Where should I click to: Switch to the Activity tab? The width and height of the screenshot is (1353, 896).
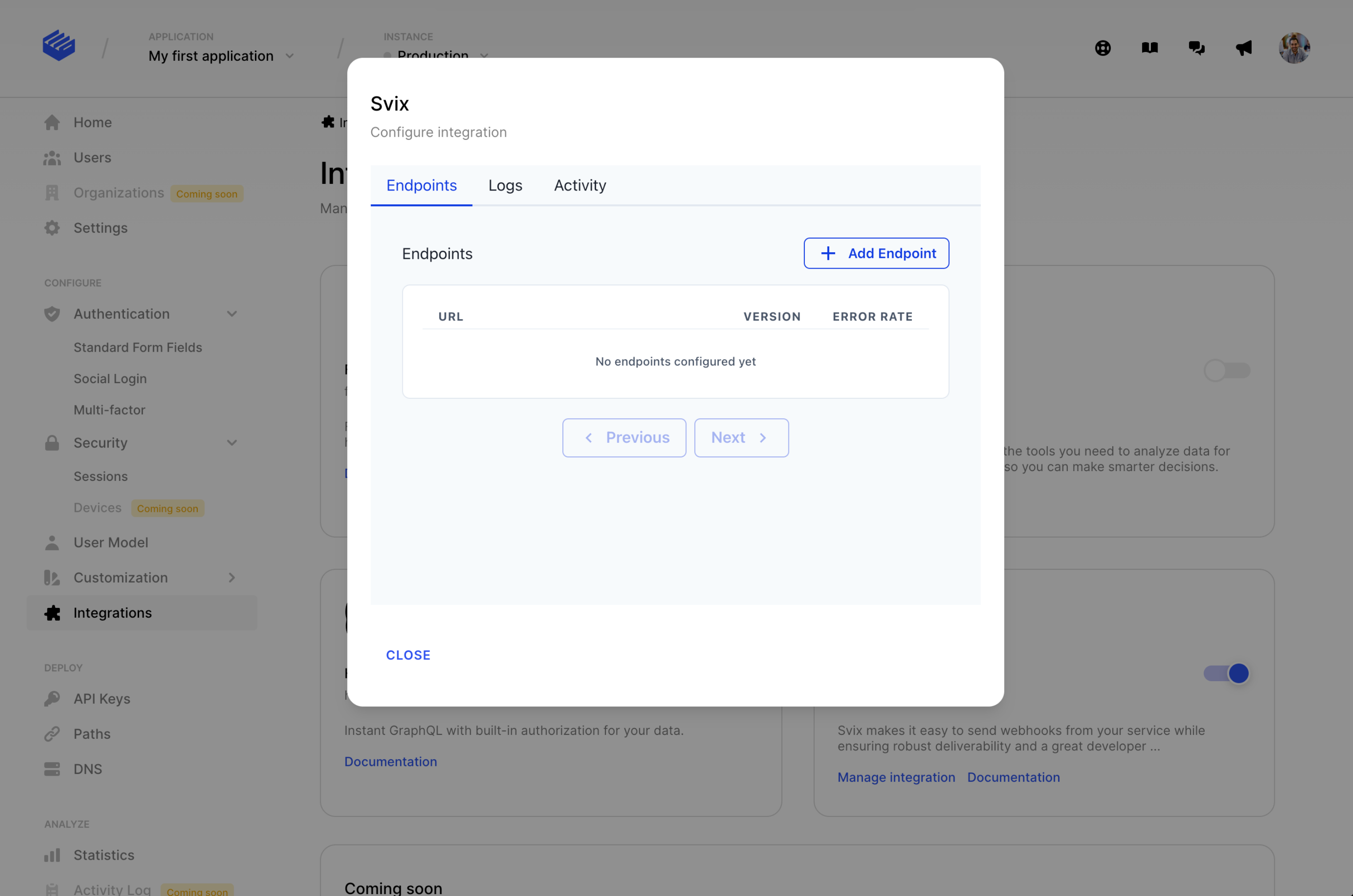point(580,185)
